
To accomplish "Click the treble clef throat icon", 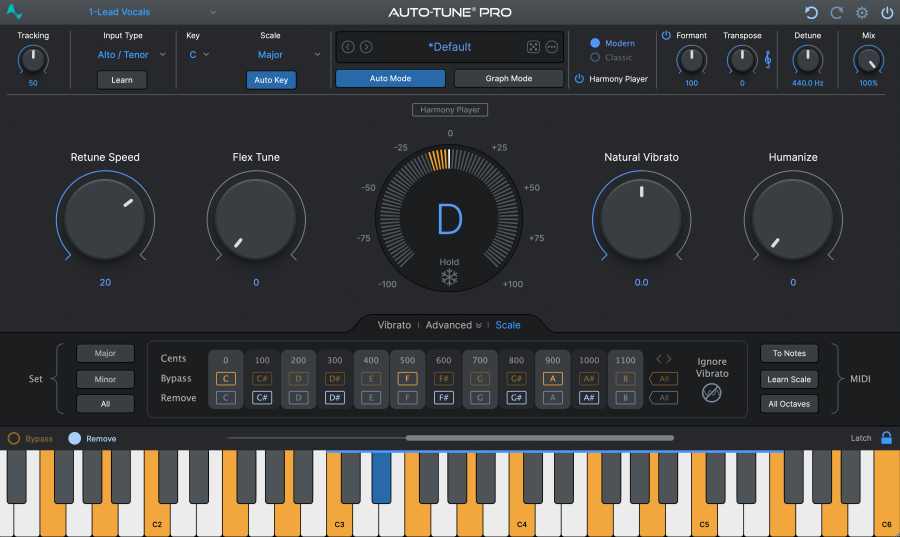I will tap(767, 59).
